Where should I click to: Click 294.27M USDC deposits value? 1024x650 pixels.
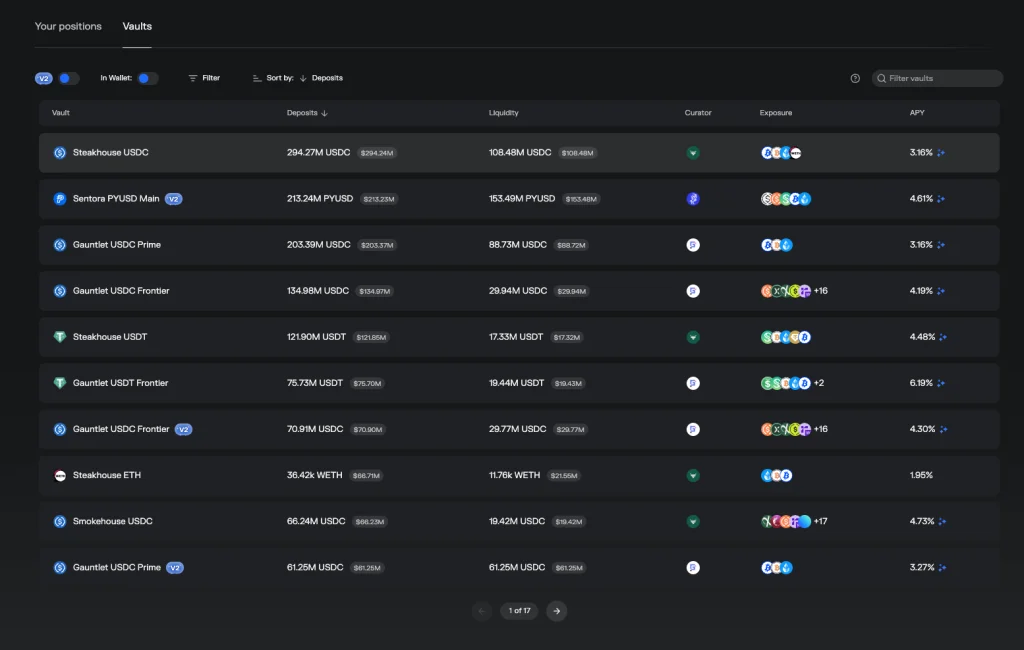(x=319, y=152)
